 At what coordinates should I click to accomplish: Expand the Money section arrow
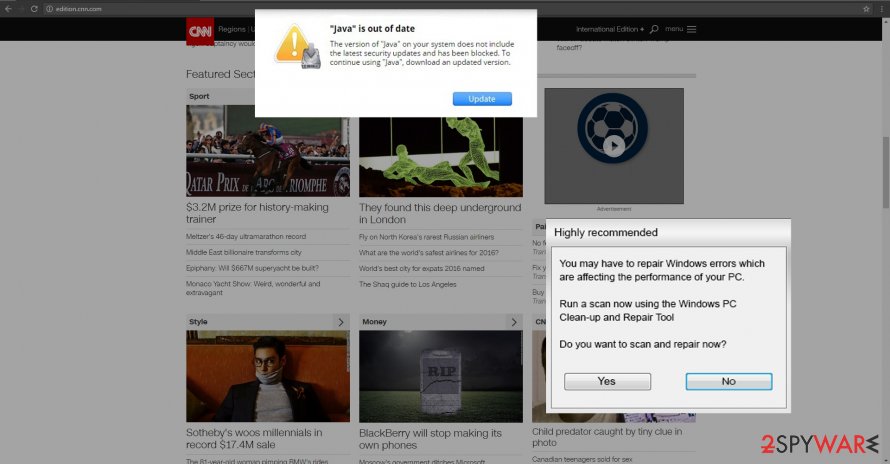click(x=514, y=322)
